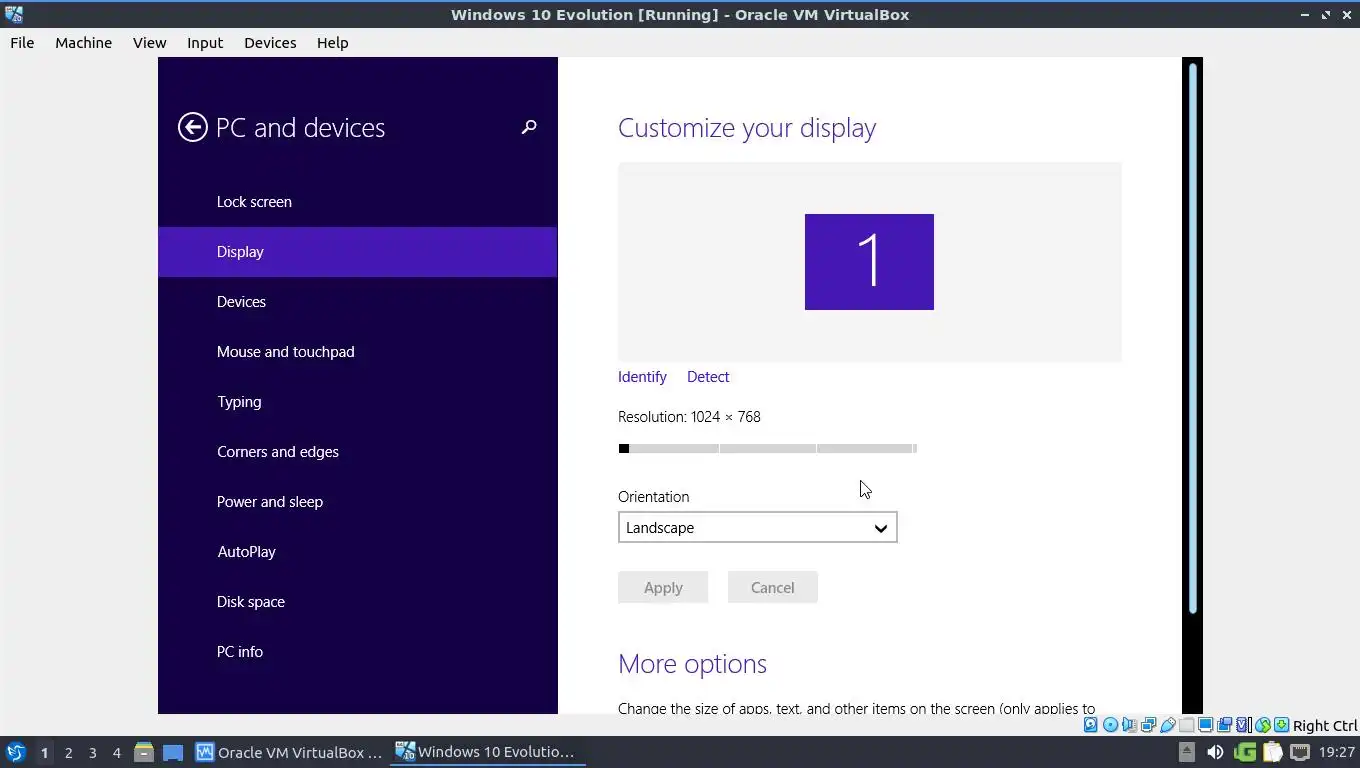Click the Apply button
This screenshot has width=1360, height=768.
[663, 587]
